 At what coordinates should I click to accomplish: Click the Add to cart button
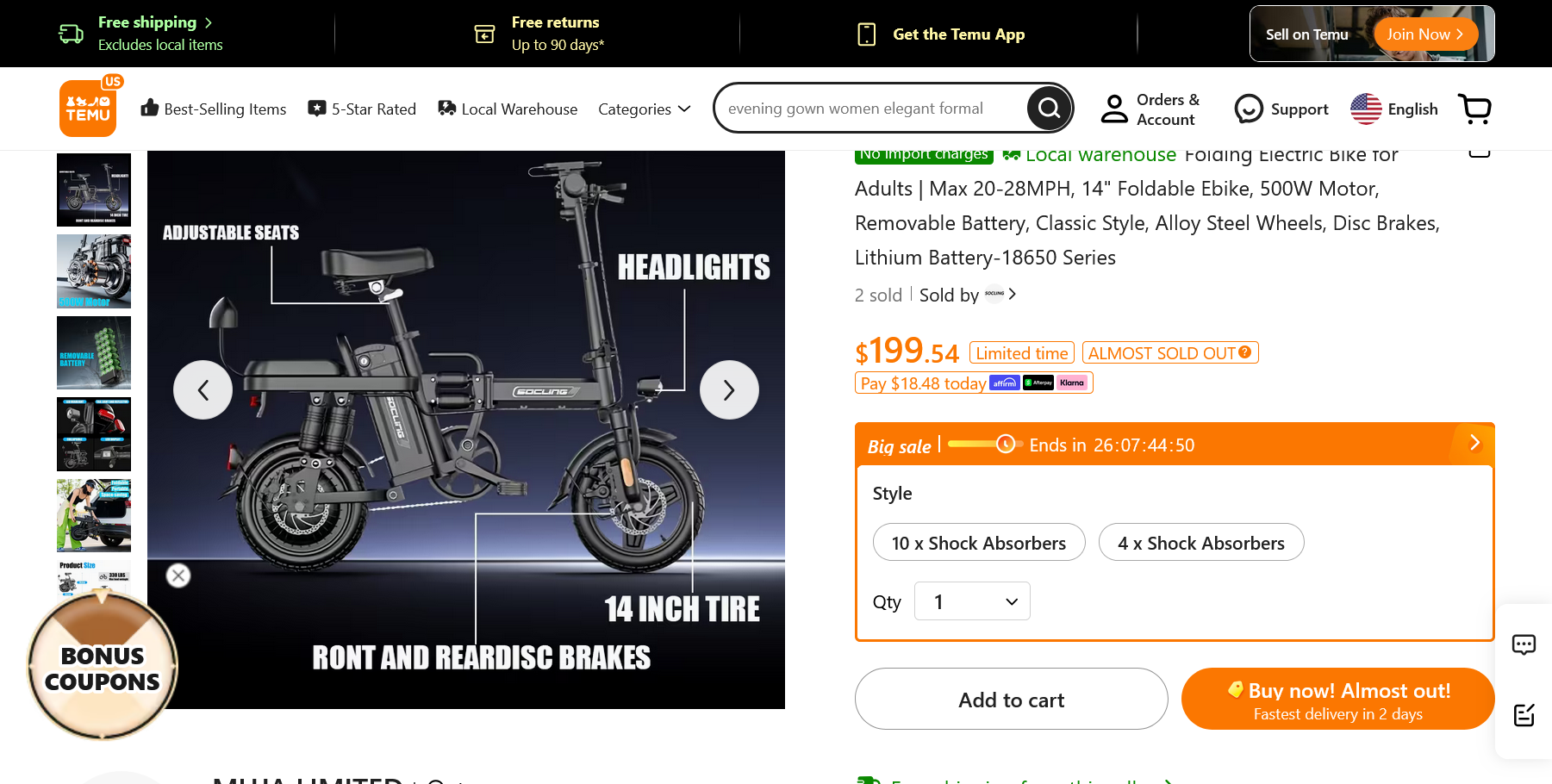point(1011,700)
